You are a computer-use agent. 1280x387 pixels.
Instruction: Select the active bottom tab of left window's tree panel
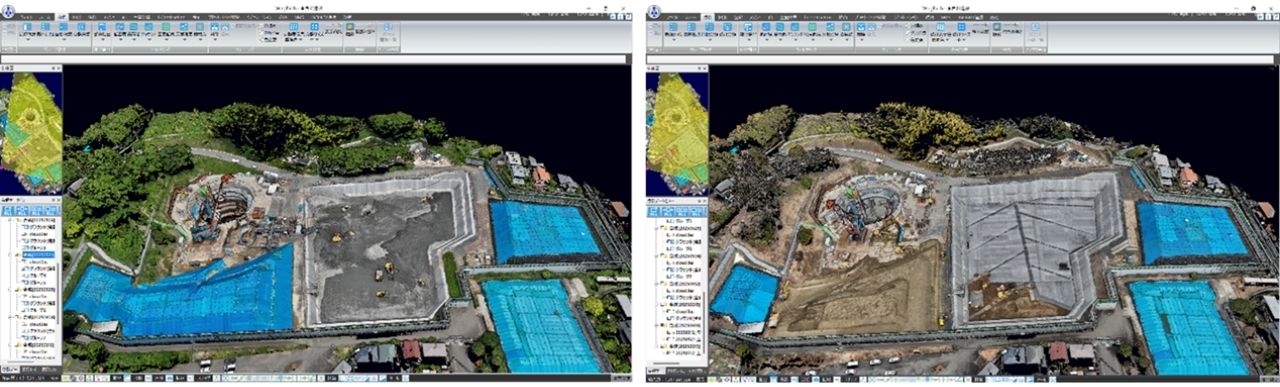[9, 369]
